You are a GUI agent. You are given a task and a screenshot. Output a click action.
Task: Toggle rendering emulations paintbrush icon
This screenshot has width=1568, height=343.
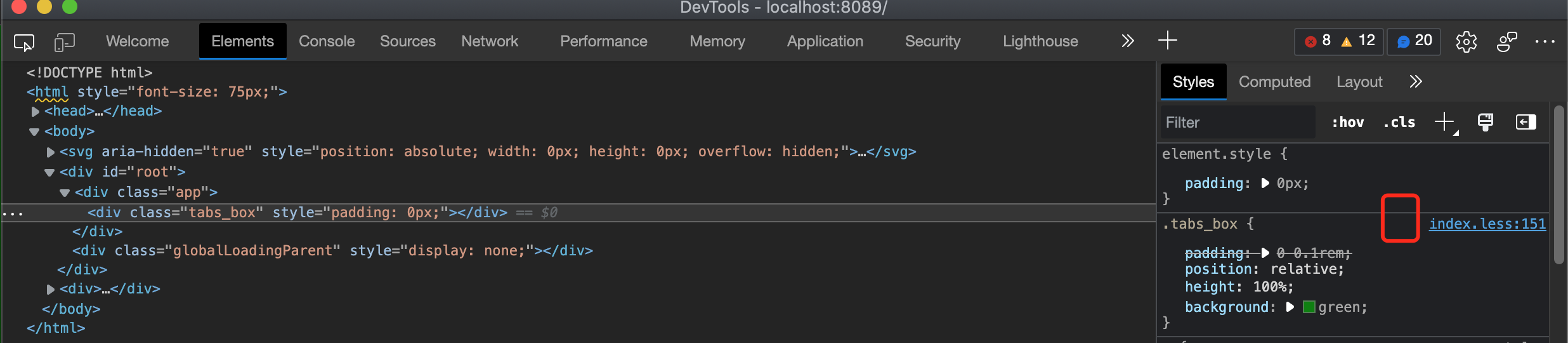pos(1486,122)
